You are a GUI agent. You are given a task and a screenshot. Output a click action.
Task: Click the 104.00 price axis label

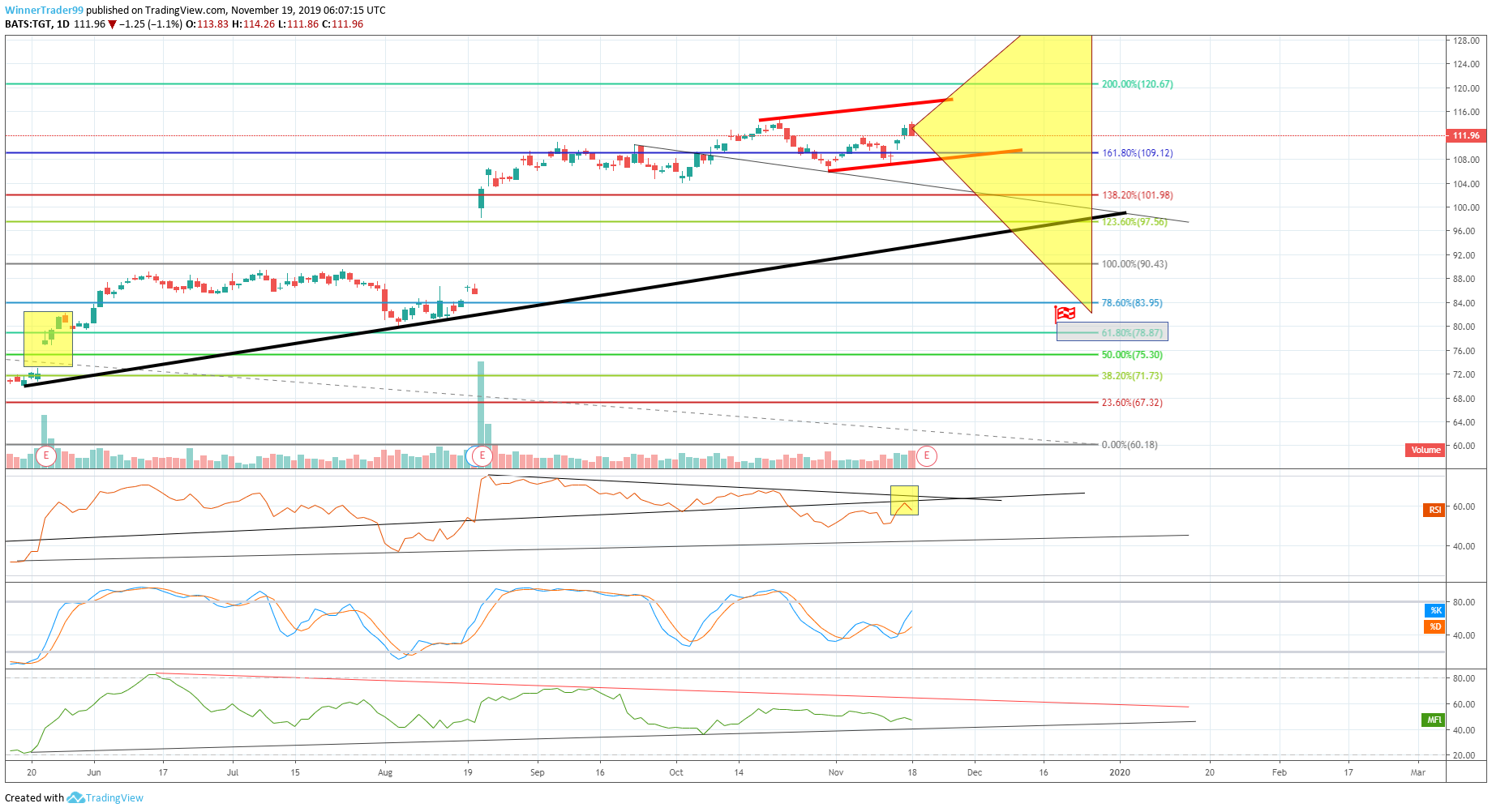[x=1466, y=184]
